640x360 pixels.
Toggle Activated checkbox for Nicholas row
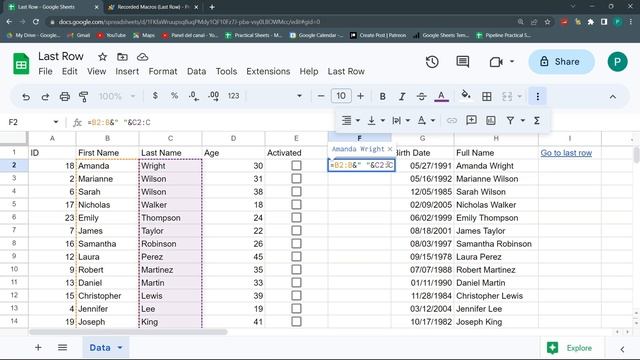coord(296,205)
